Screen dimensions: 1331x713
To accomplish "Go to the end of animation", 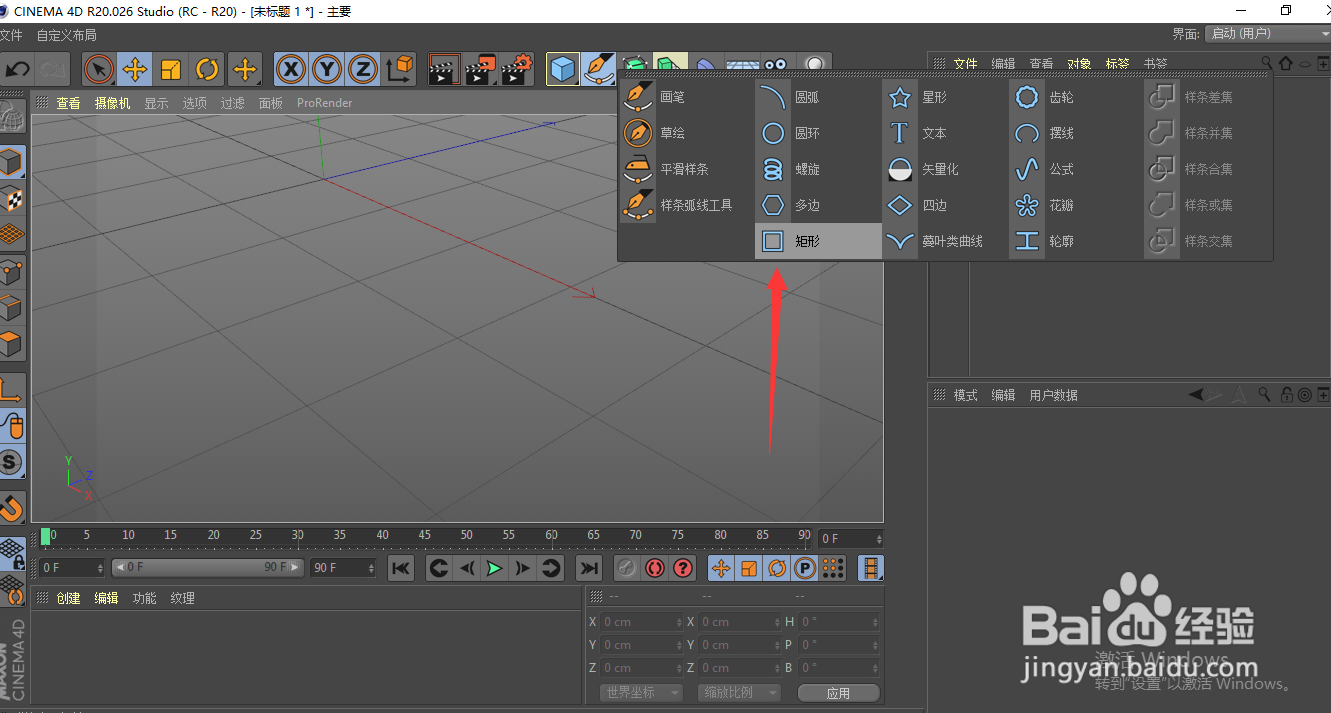I will click(589, 568).
